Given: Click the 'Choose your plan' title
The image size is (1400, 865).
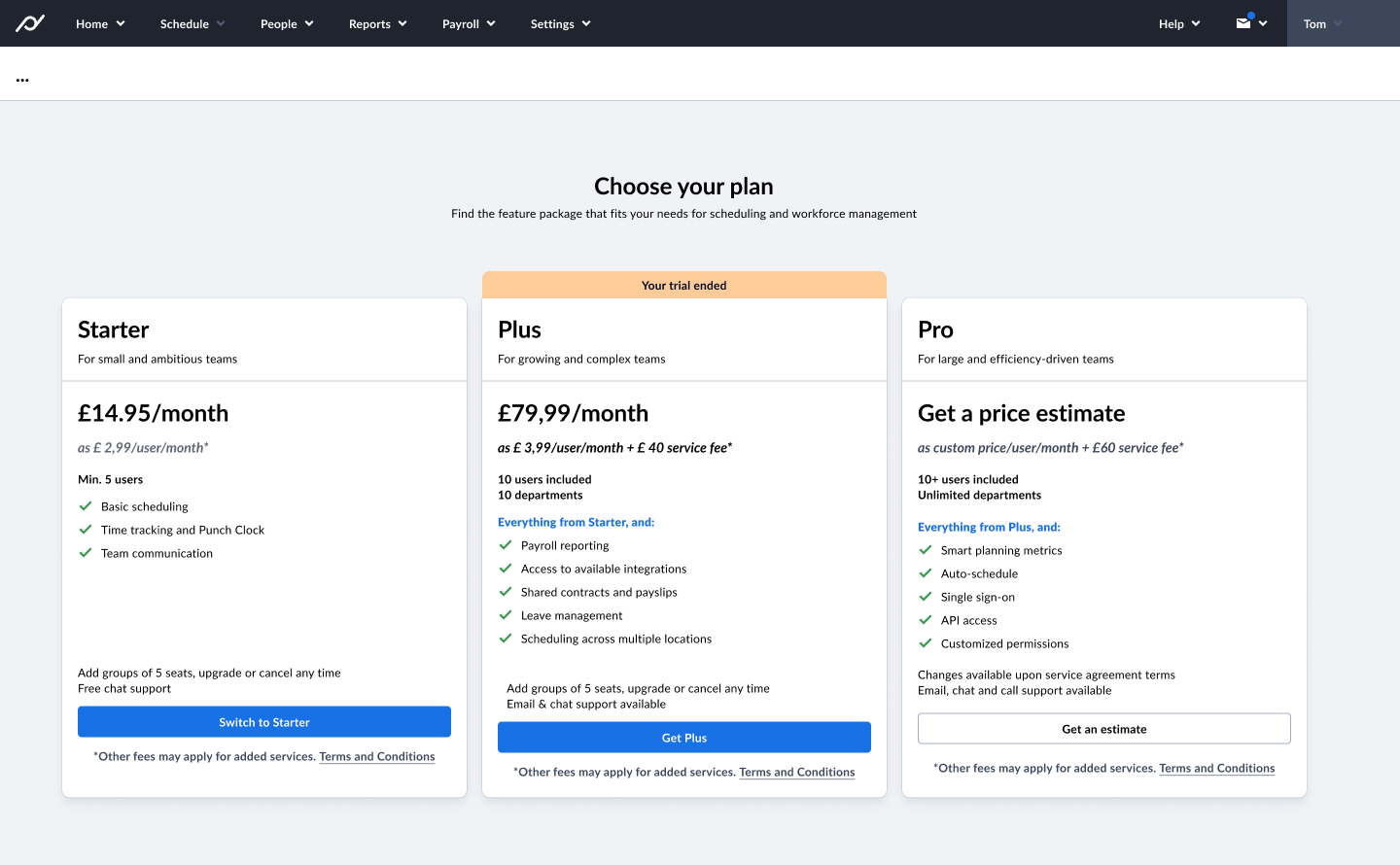Looking at the screenshot, I should pos(684,186).
